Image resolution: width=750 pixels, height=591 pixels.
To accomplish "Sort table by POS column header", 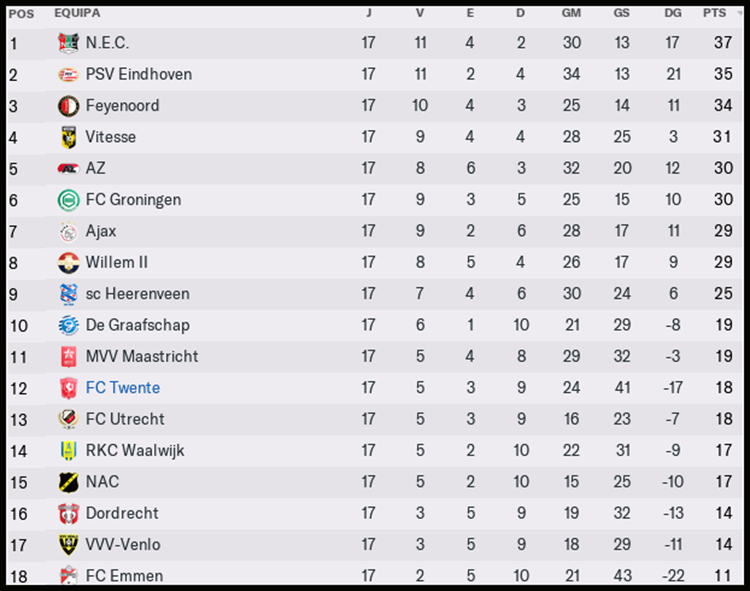I will tap(20, 14).
